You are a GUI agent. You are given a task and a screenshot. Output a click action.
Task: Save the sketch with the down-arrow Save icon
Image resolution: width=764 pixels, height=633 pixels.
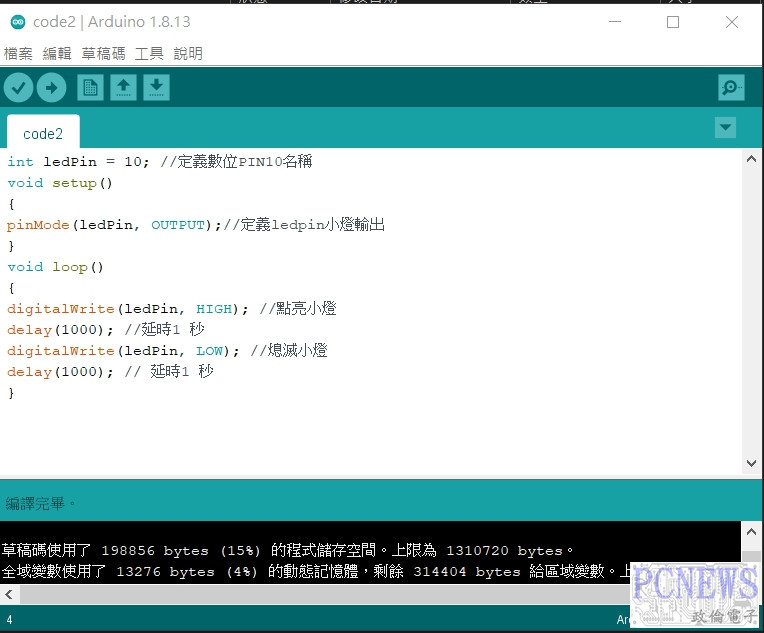click(156, 88)
